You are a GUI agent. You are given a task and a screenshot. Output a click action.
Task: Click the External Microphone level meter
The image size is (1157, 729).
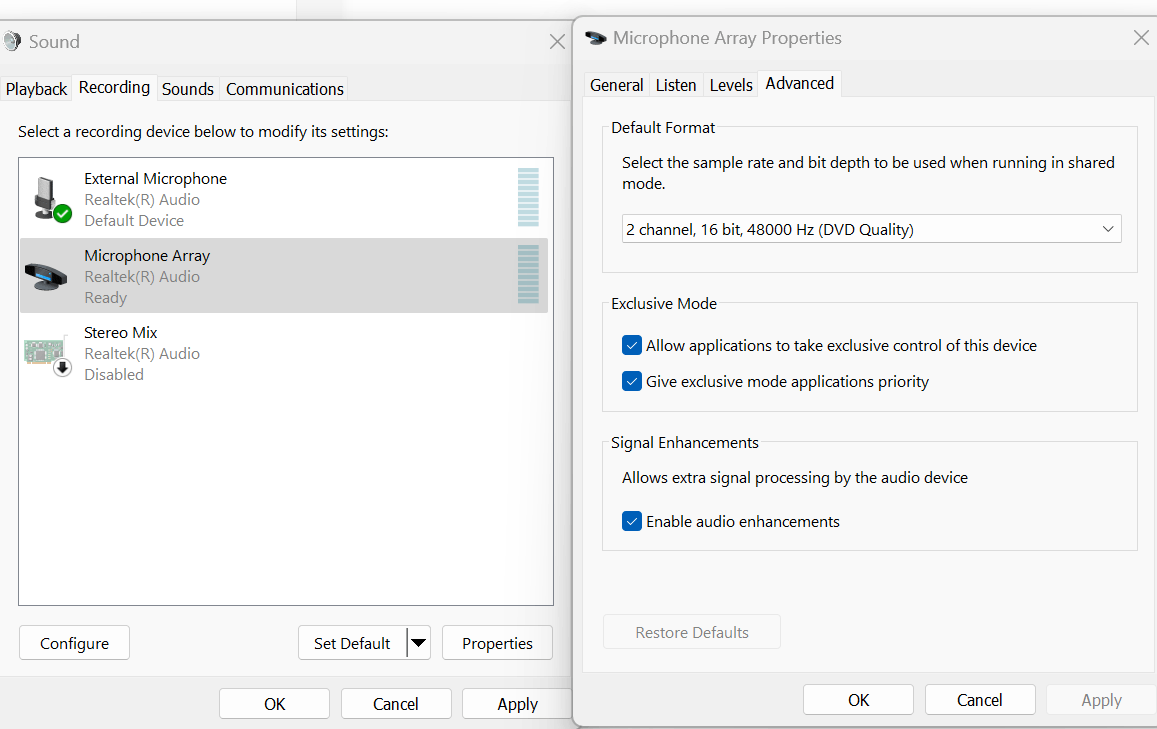pos(528,197)
